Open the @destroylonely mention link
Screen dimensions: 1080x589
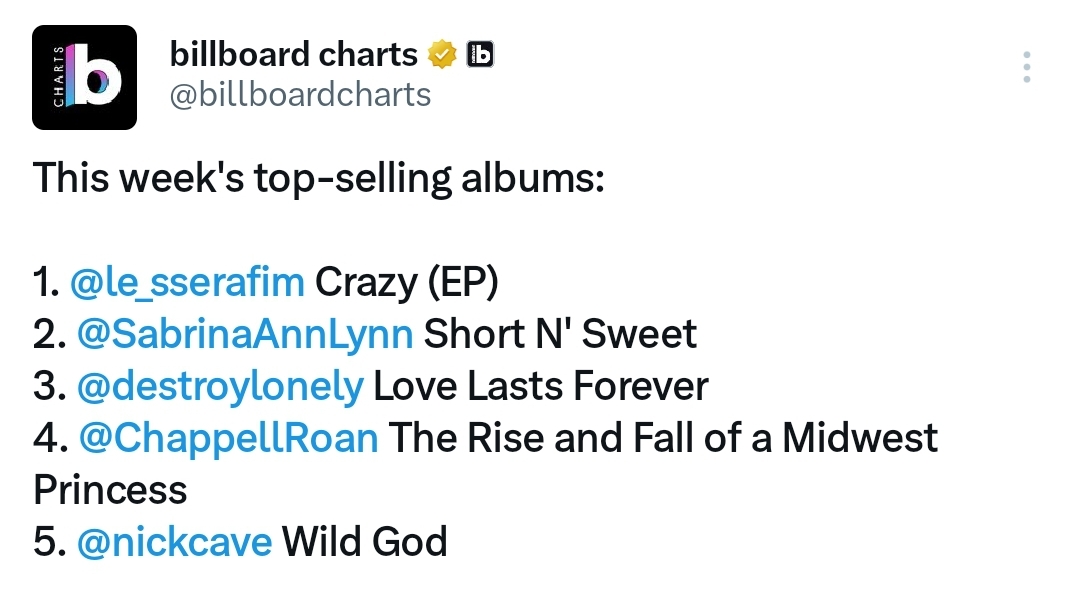point(220,386)
